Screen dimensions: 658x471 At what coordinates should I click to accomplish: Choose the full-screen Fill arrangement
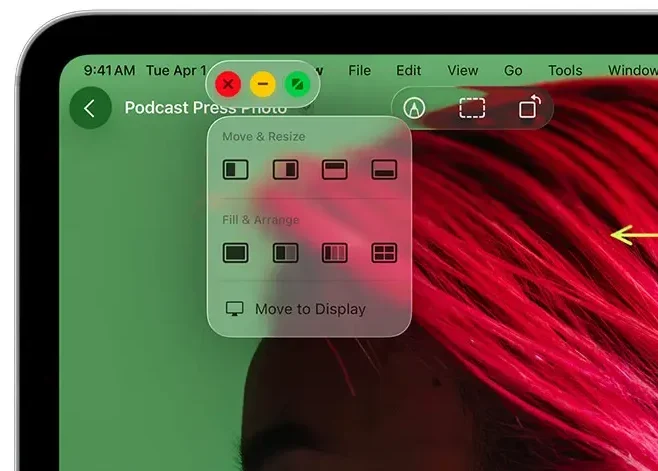[235, 253]
